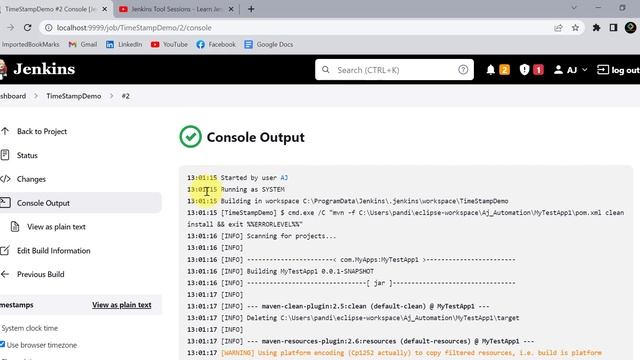The height and width of the screenshot is (360, 640).
Task: Open the Gmail bookmark
Action: [83, 44]
